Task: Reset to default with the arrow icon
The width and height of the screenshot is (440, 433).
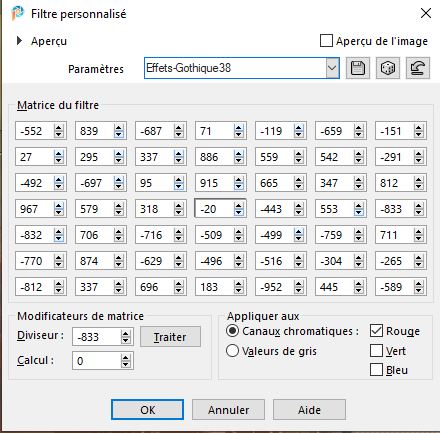Action: [418, 68]
